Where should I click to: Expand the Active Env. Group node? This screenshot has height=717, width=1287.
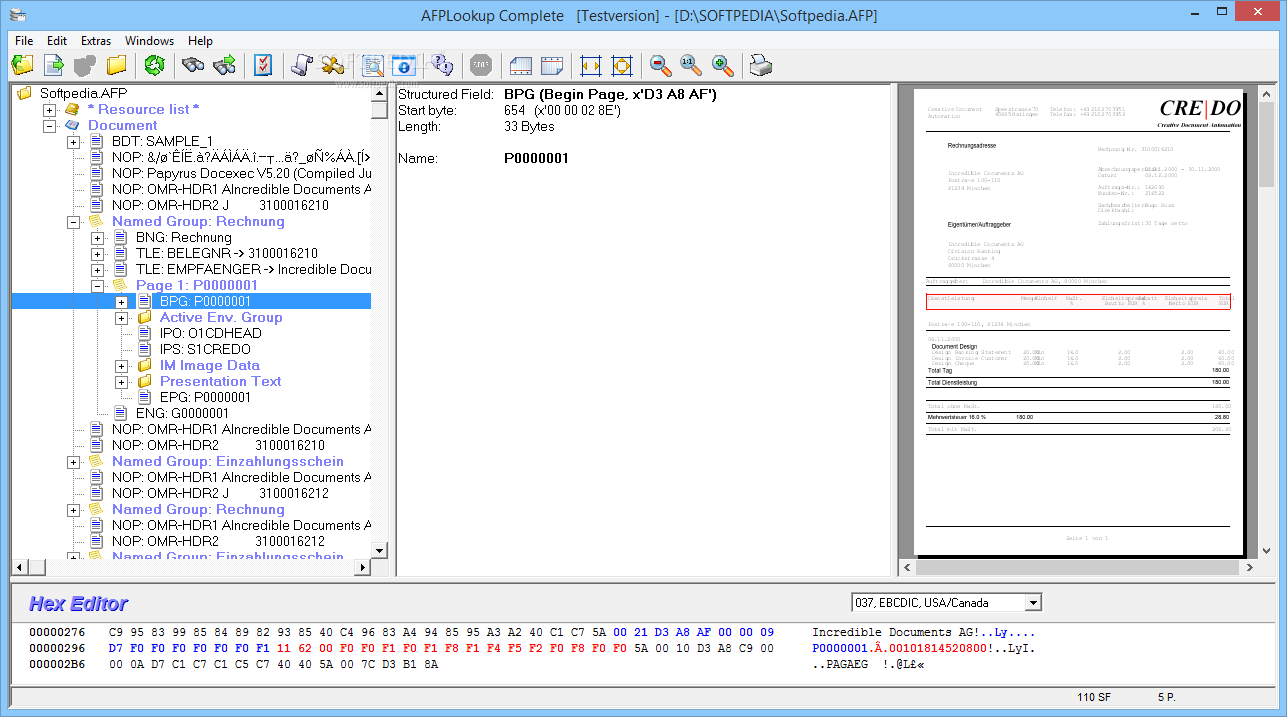(121, 318)
